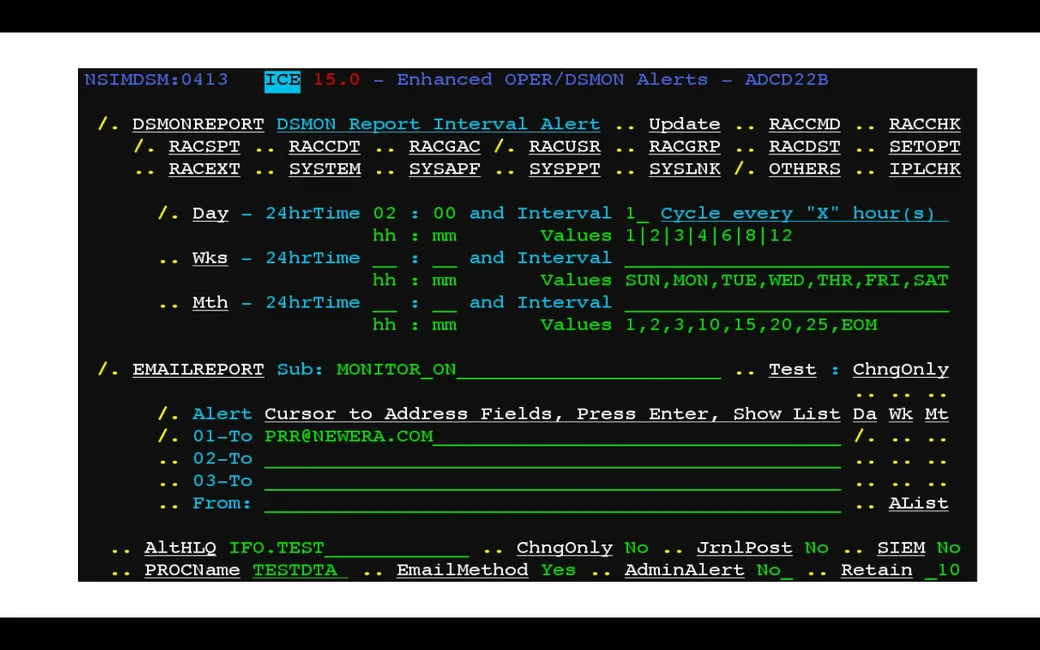Screen dimensions: 1040x650
Task: Click the ChngOnly label beside Test
Action: click(901, 369)
